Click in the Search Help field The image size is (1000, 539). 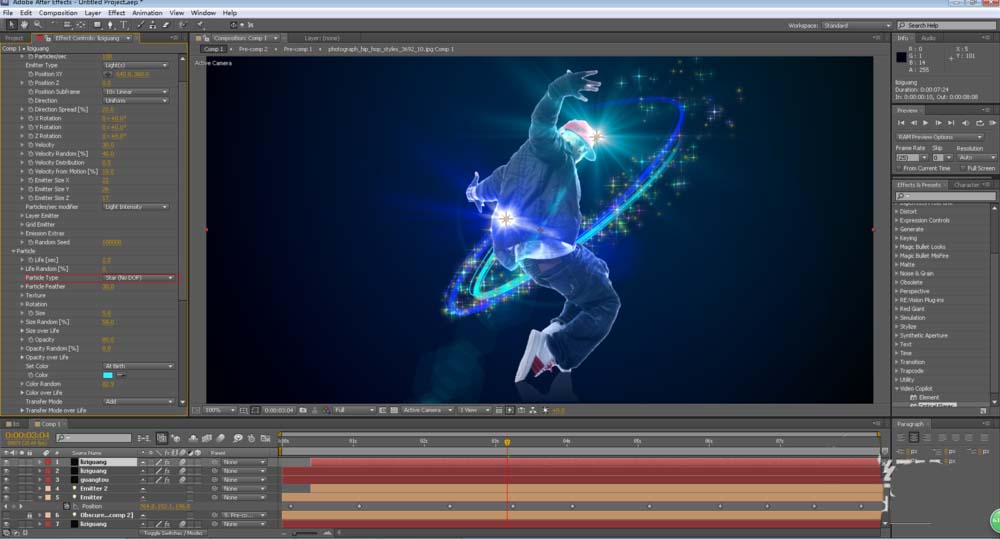(x=946, y=26)
